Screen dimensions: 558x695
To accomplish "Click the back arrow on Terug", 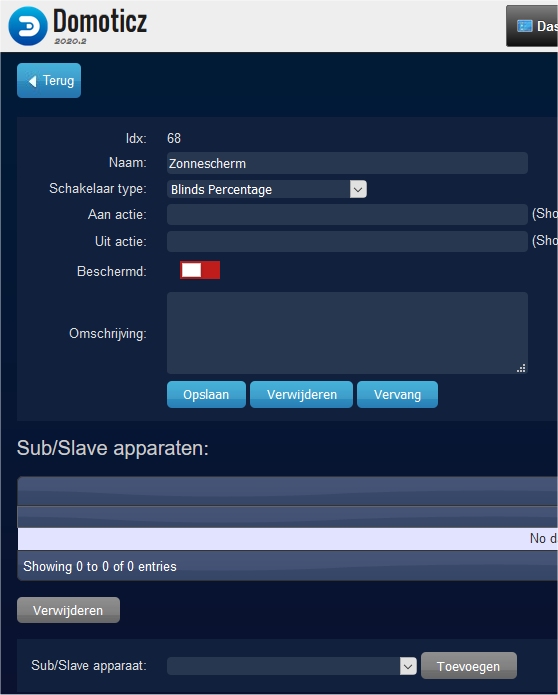I will point(32,81).
